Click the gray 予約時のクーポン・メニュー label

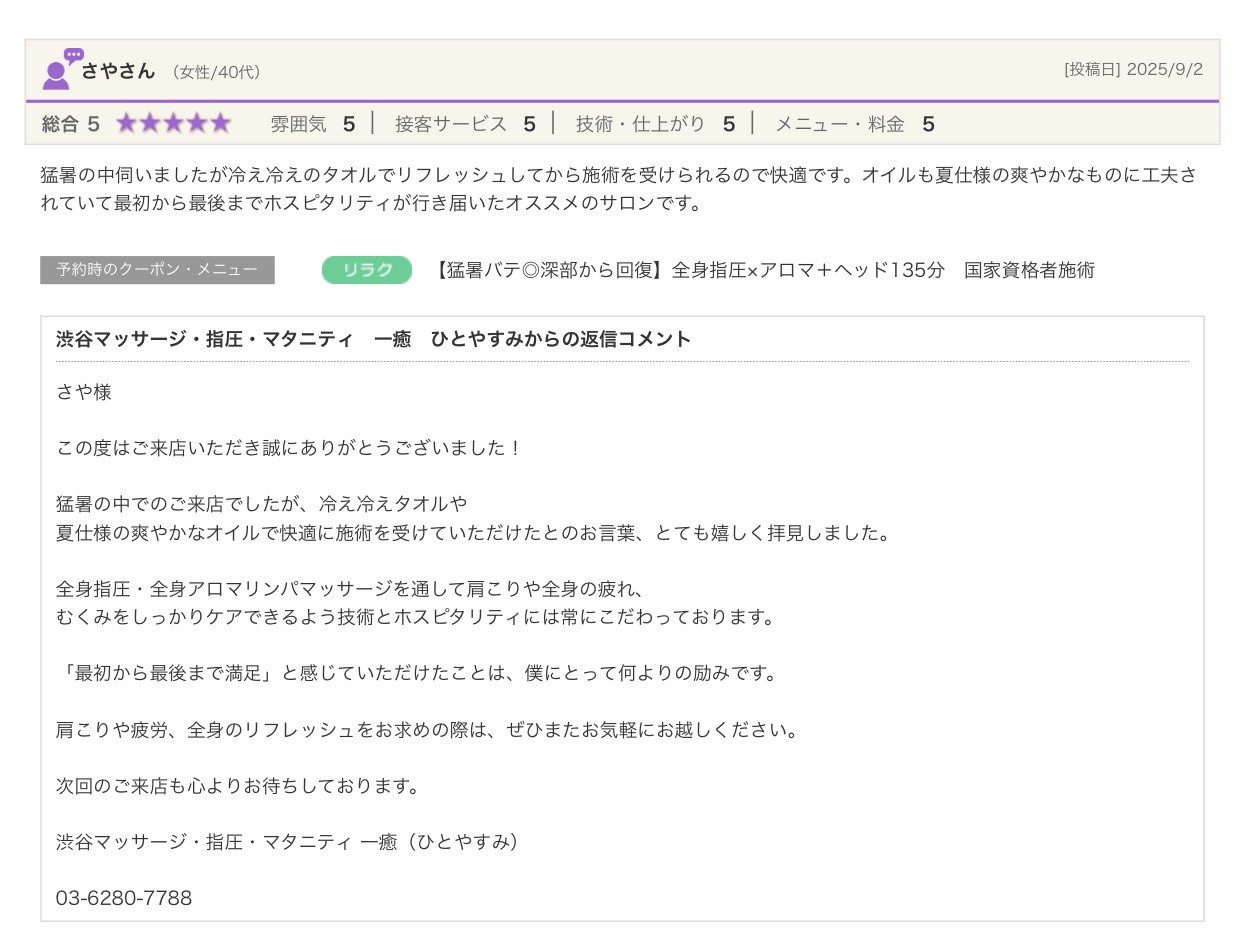pos(157,270)
